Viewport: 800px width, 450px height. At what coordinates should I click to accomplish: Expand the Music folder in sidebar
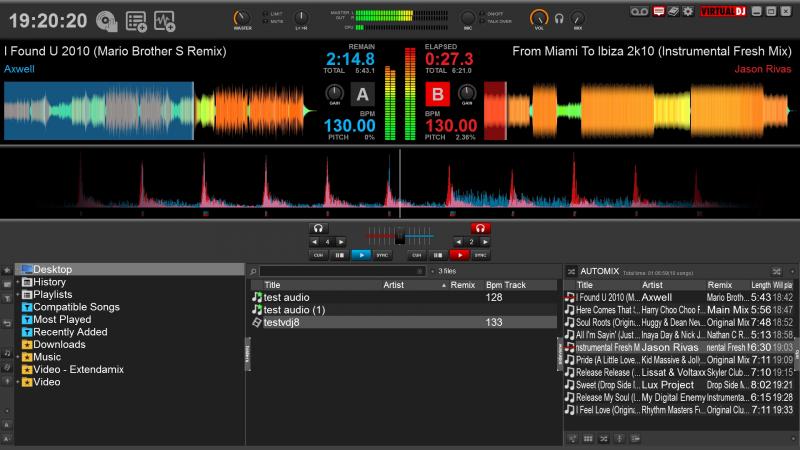[x=17, y=357]
